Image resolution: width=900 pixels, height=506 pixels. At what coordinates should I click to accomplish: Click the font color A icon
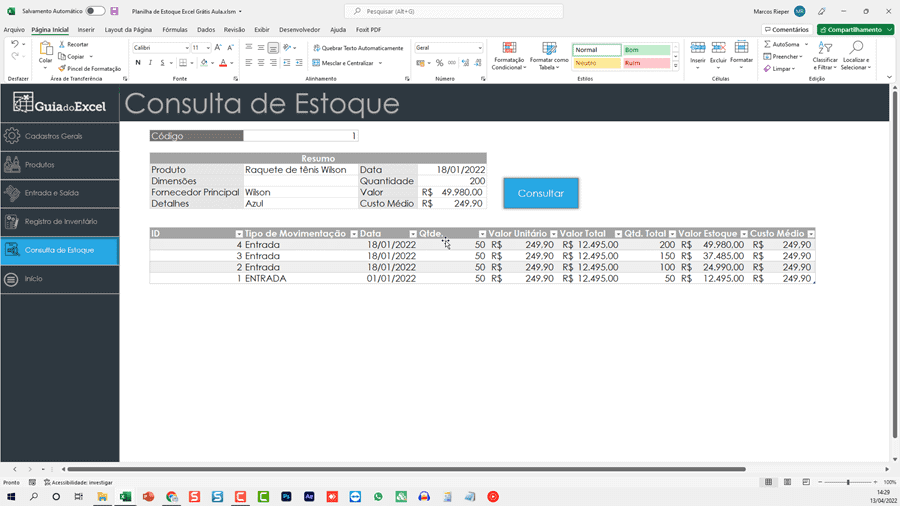coord(223,63)
